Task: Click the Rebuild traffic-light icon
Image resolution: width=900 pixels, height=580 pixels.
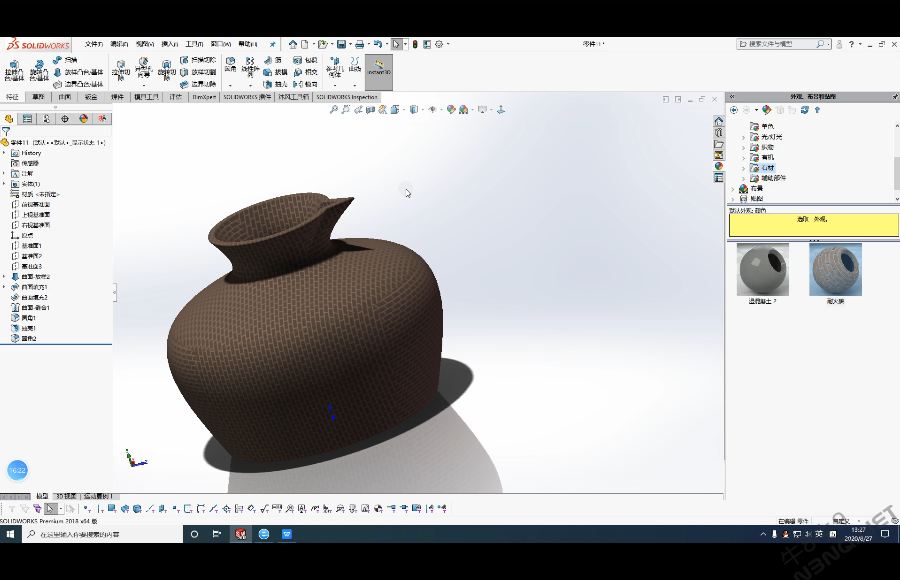Action: click(415, 44)
